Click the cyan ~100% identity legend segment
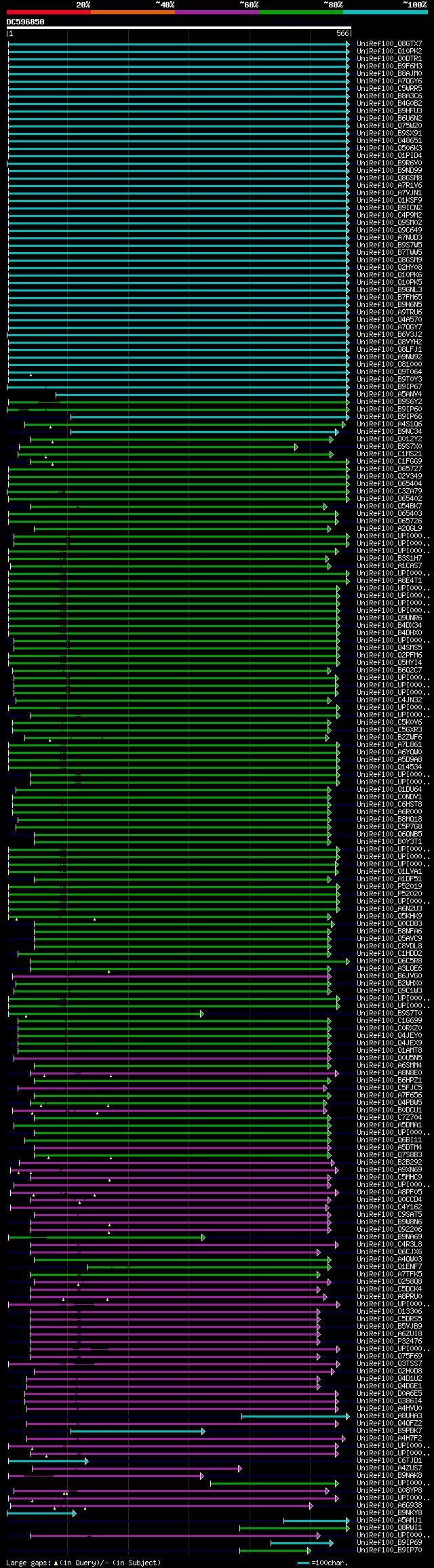Viewport: 434px width, 1568px height. (x=385, y=12)
